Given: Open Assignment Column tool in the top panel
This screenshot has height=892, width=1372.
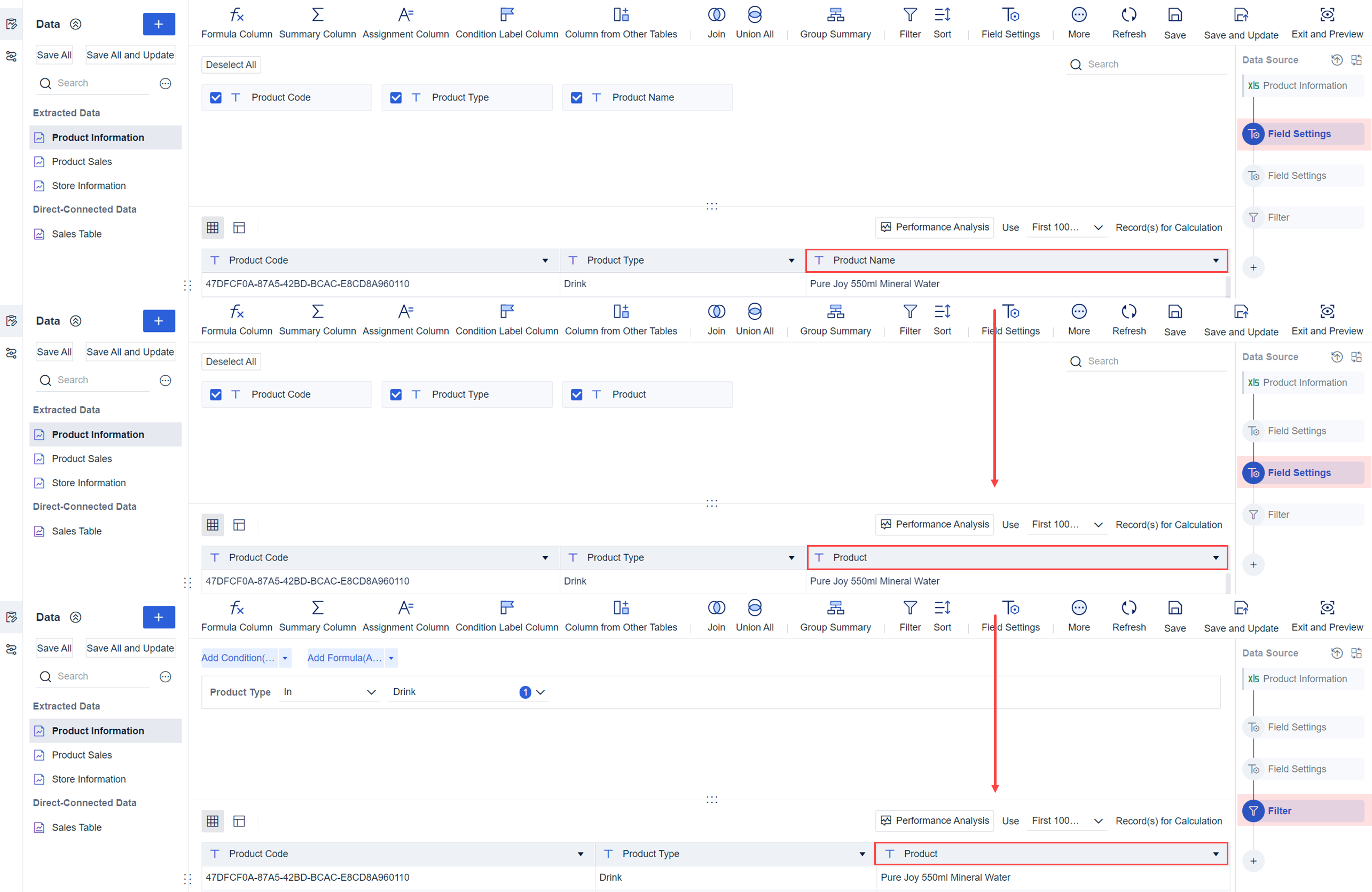Looking at the screenshot, I should click(x=405, y=23).
